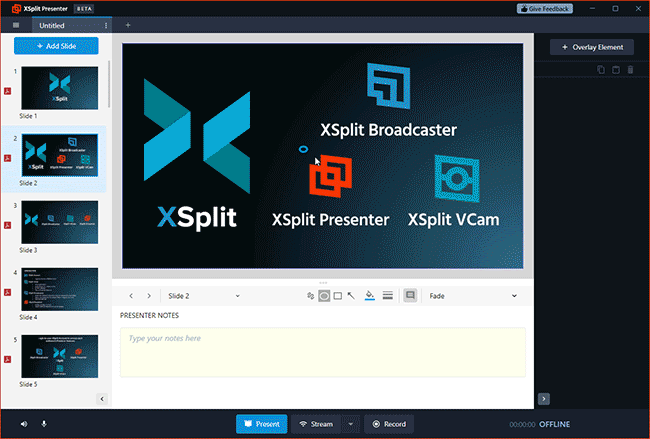This screenshot has width=650, height=439.
Task: Open the Fade transition dropdown
Action: click(473, 296)
